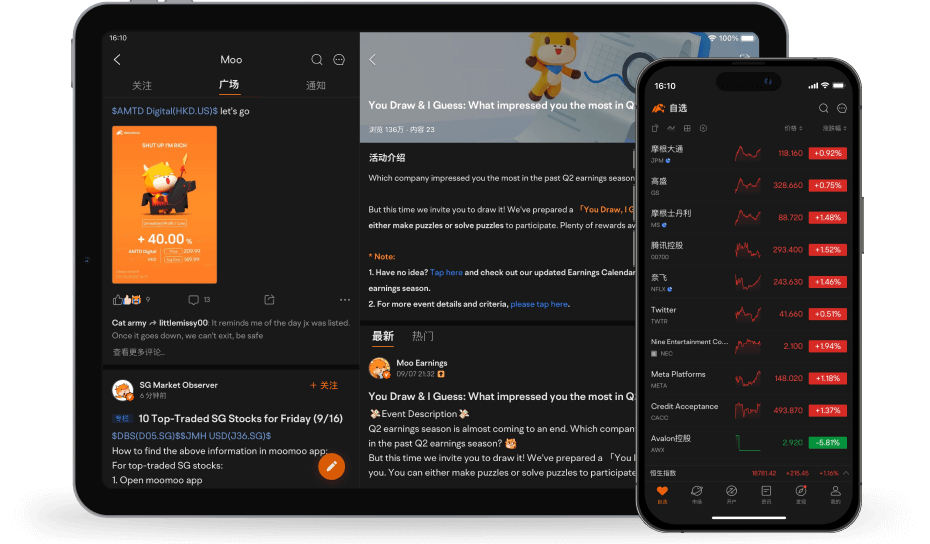Follow SG Market Observer with 关注 button

coord(324,385)
